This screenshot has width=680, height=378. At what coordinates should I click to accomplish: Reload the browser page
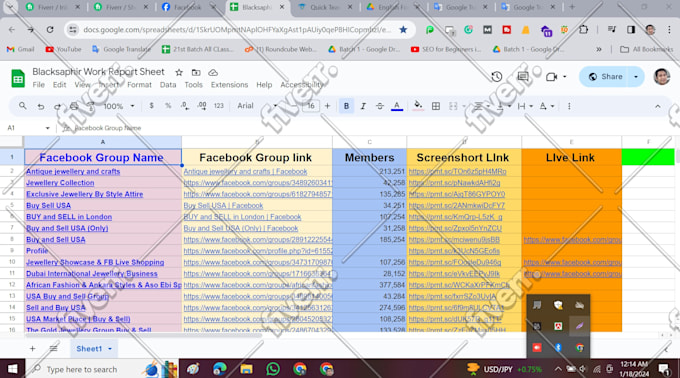point(50,29)
